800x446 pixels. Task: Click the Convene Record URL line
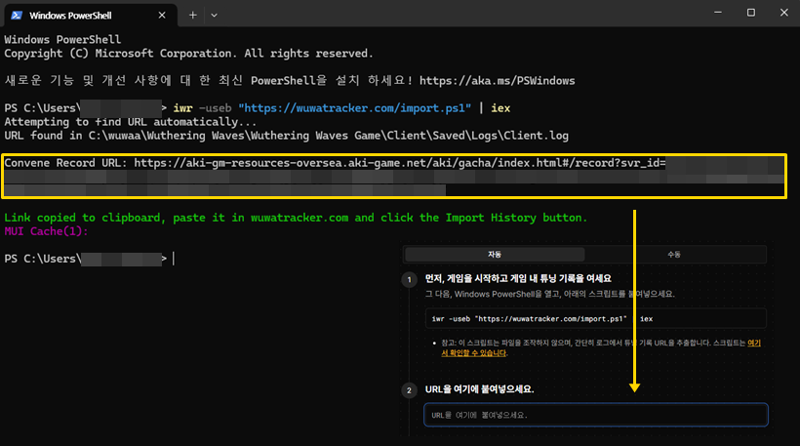click(x=335, y=163)
